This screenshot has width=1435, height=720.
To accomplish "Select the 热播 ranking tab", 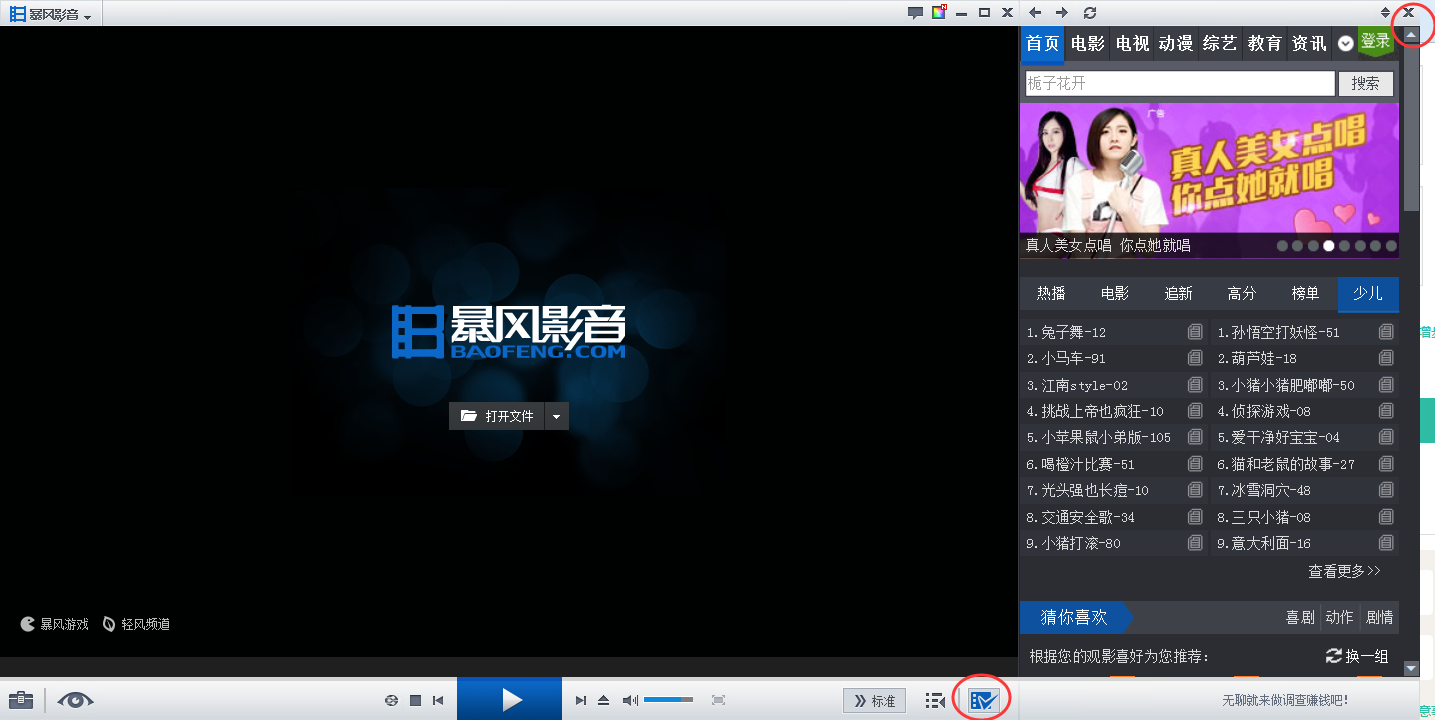I will point(1051,294).
